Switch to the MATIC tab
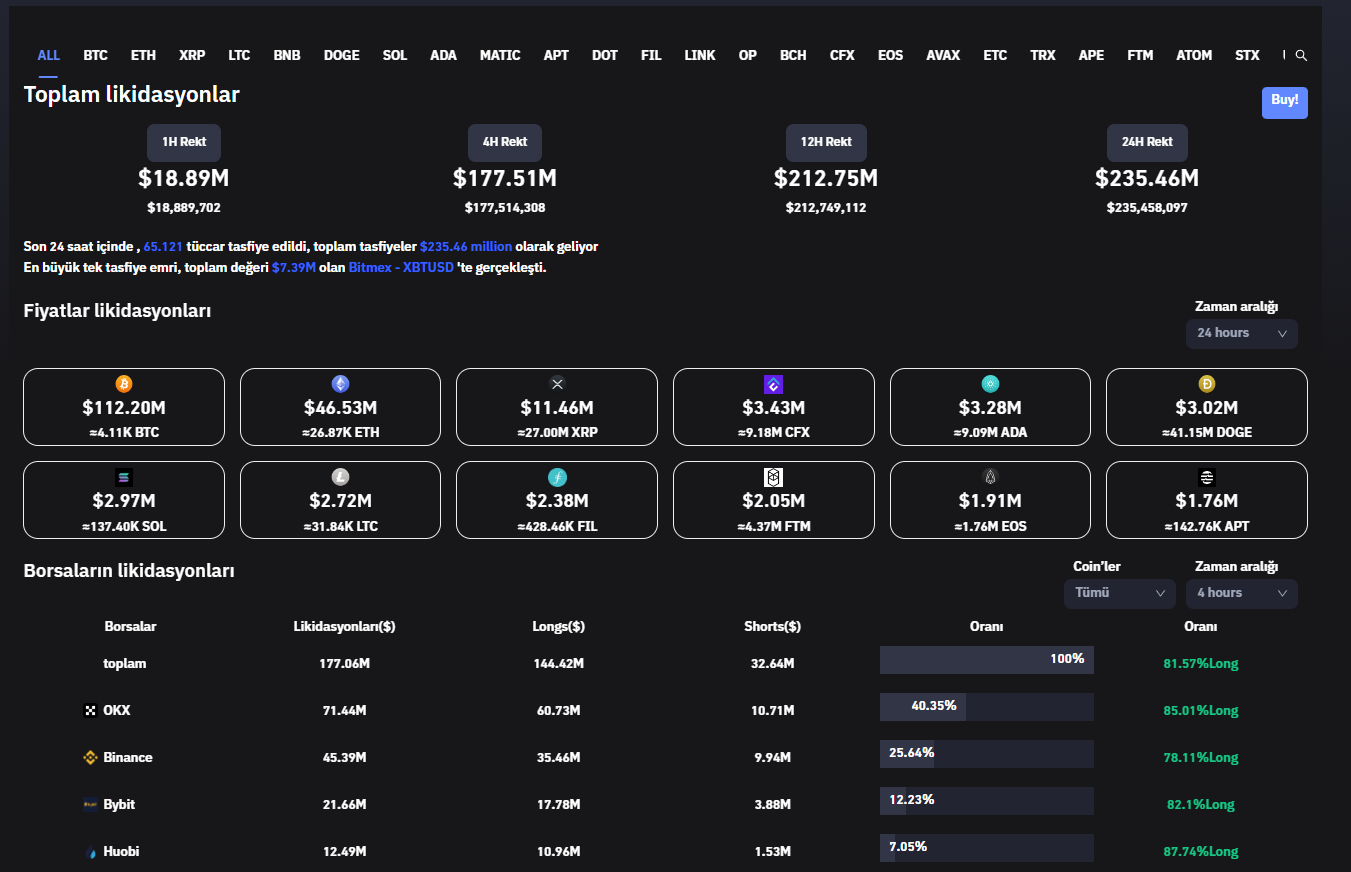The image size is (1351, 872). [500, 56]
